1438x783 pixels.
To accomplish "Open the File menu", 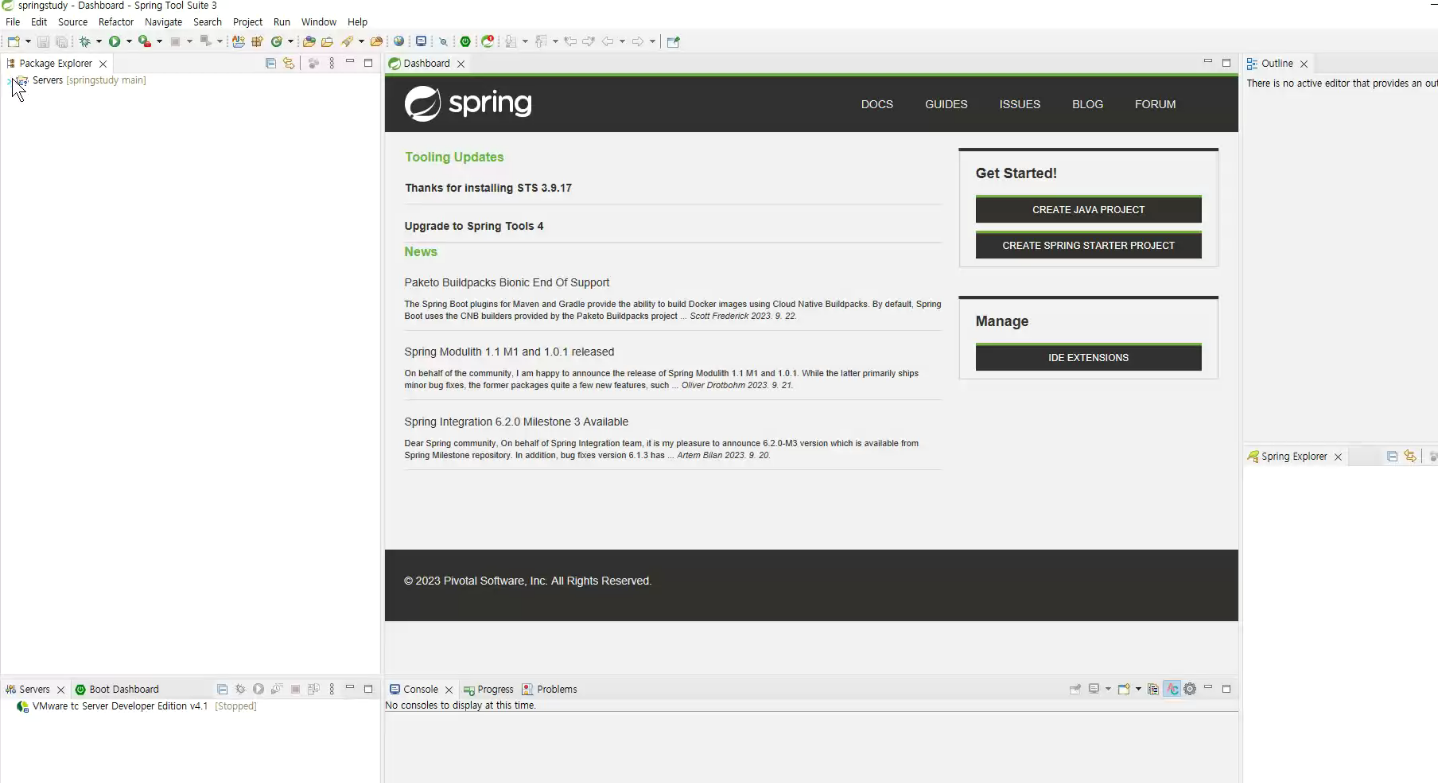I will pos(13,21).
